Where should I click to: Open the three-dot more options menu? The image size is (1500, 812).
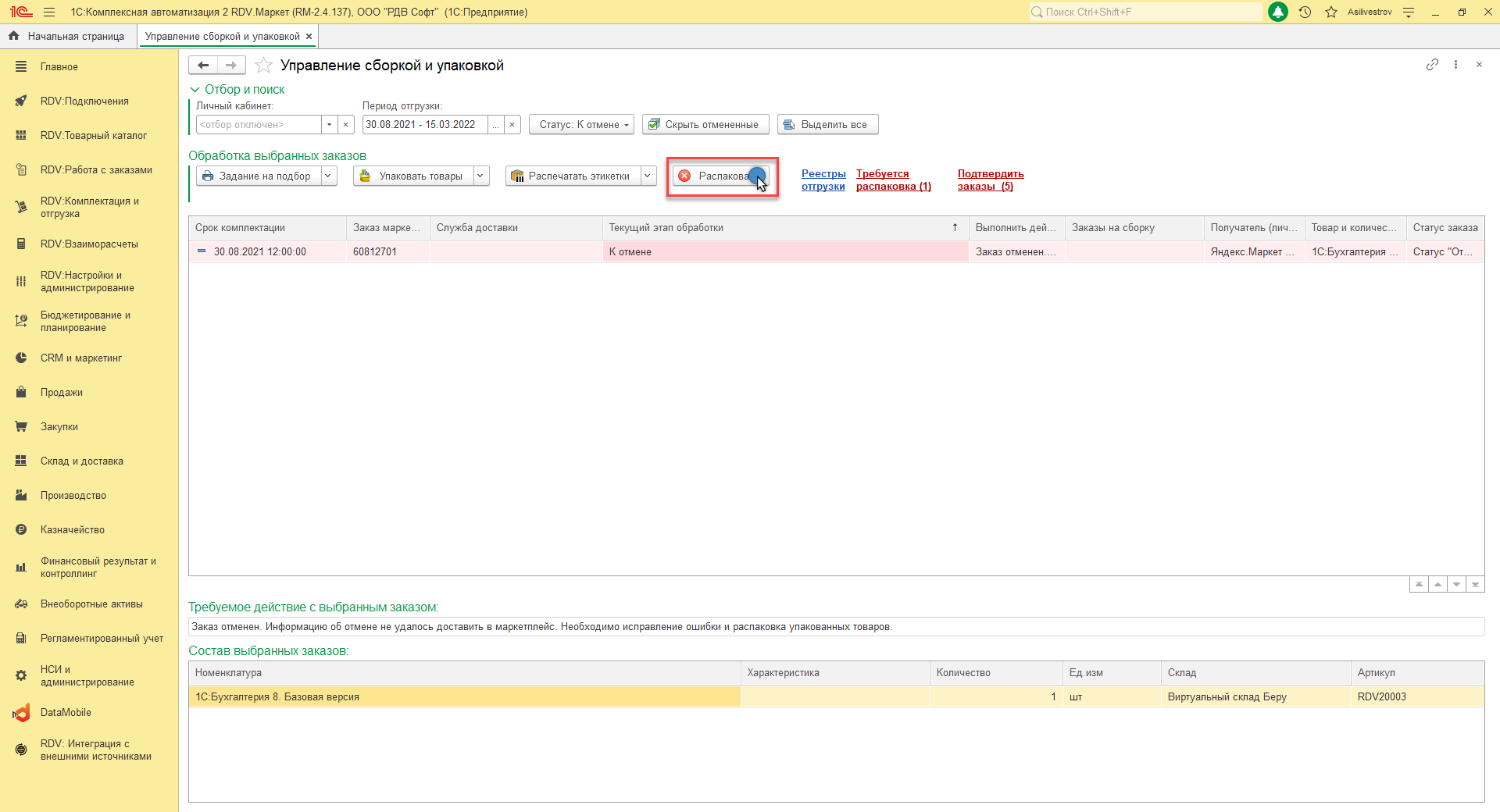1455,65
